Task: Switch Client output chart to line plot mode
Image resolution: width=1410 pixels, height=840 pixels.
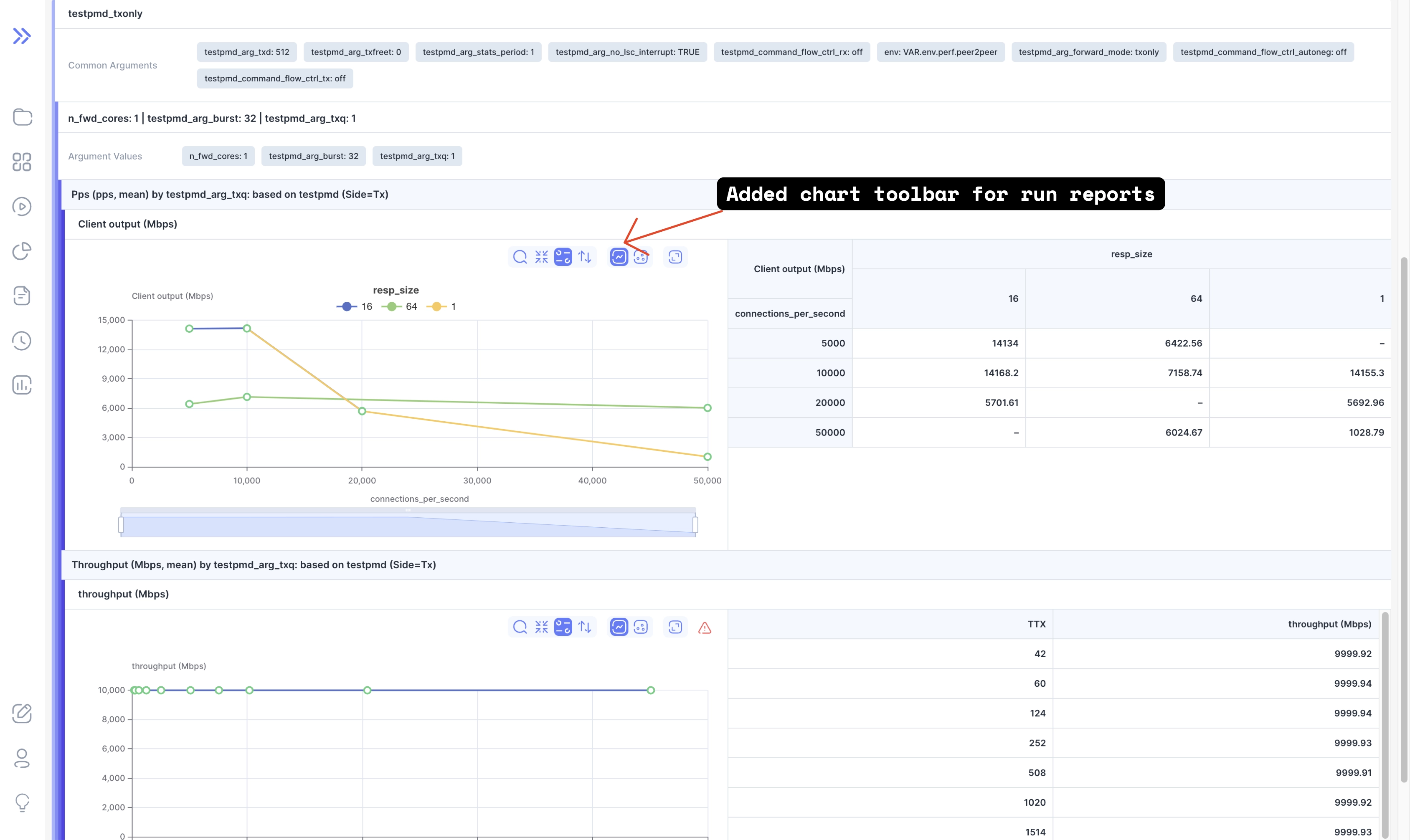Action: coord(619,257)
